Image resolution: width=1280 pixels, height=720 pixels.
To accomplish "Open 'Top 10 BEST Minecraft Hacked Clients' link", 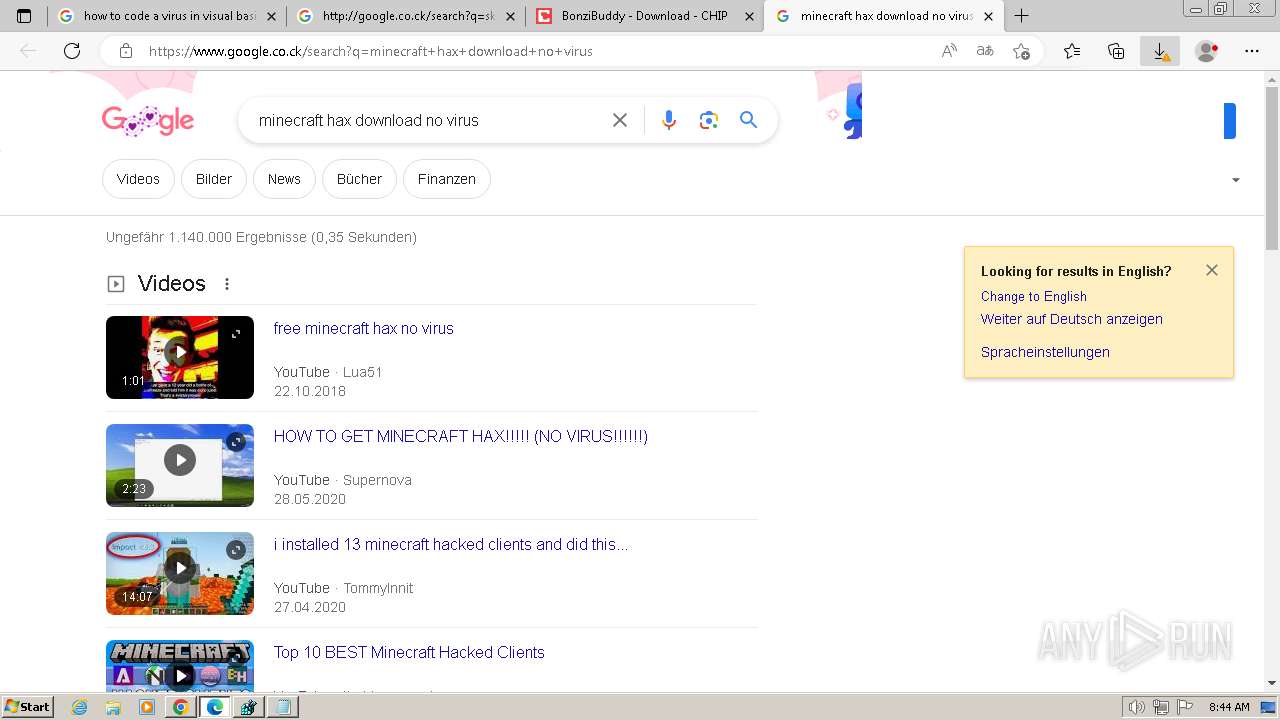I will tap(409, 652).
